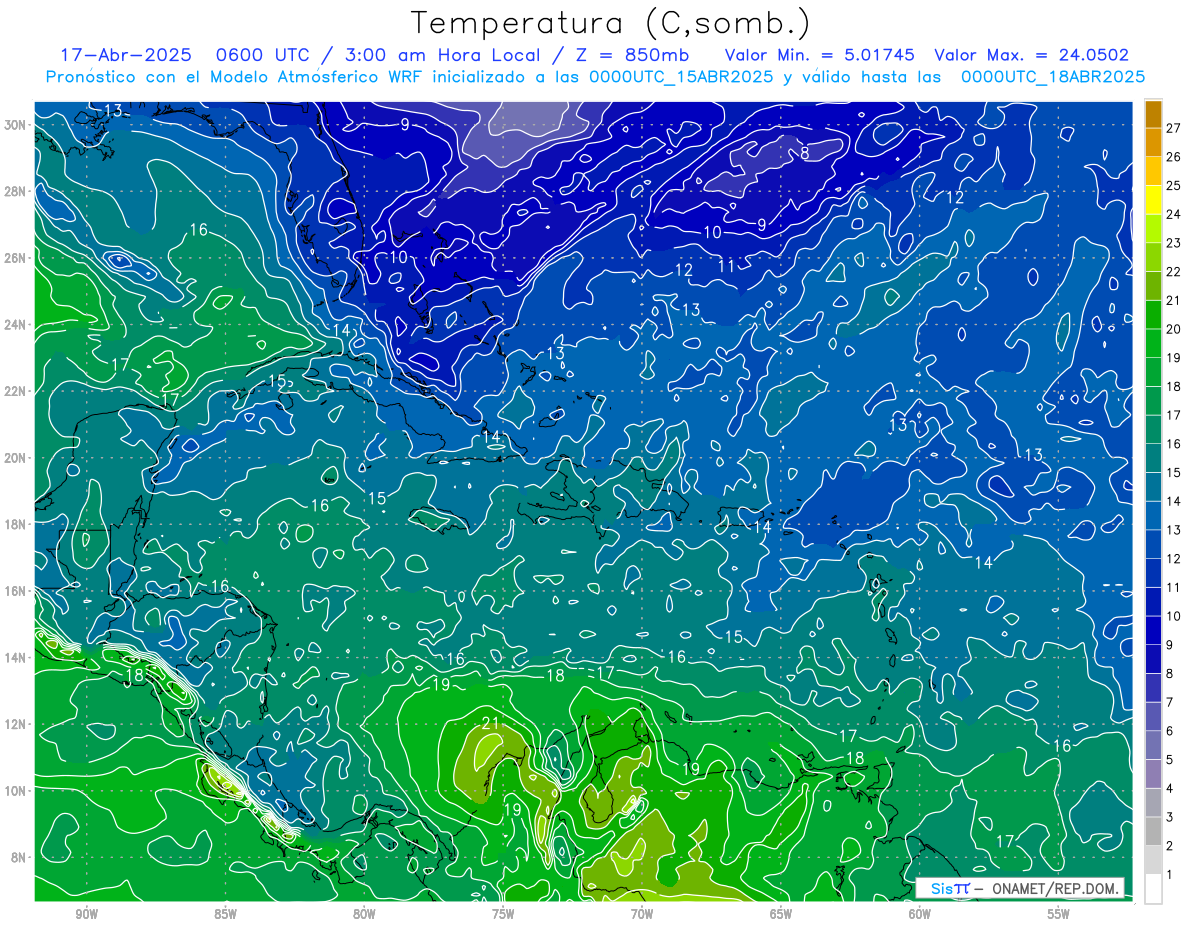
Task: Click the '20N' latitude axis label
Action: 16,458
